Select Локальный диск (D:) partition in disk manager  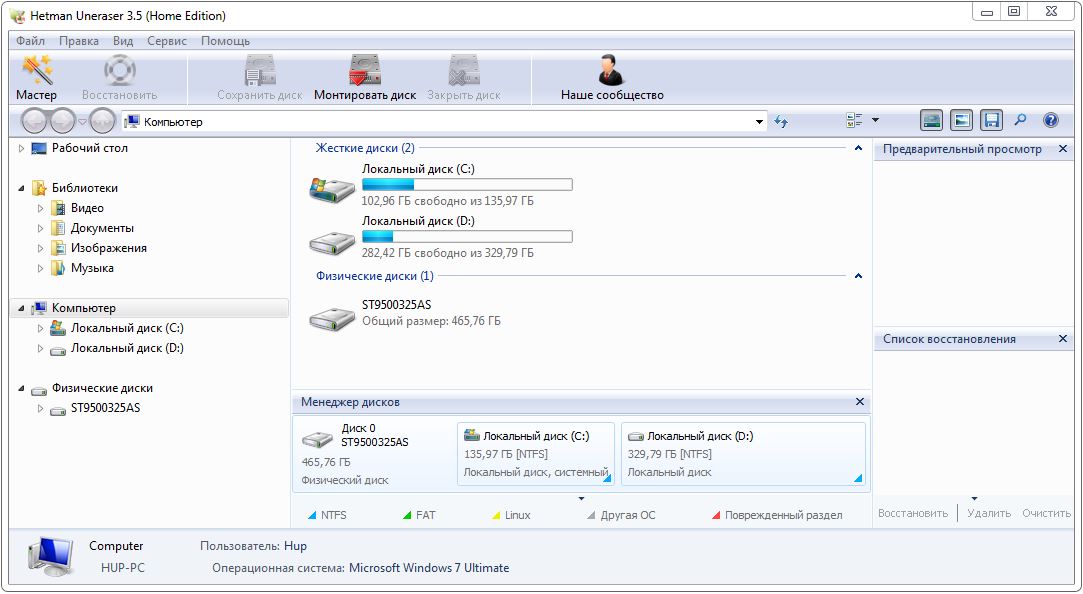point(743,454)
